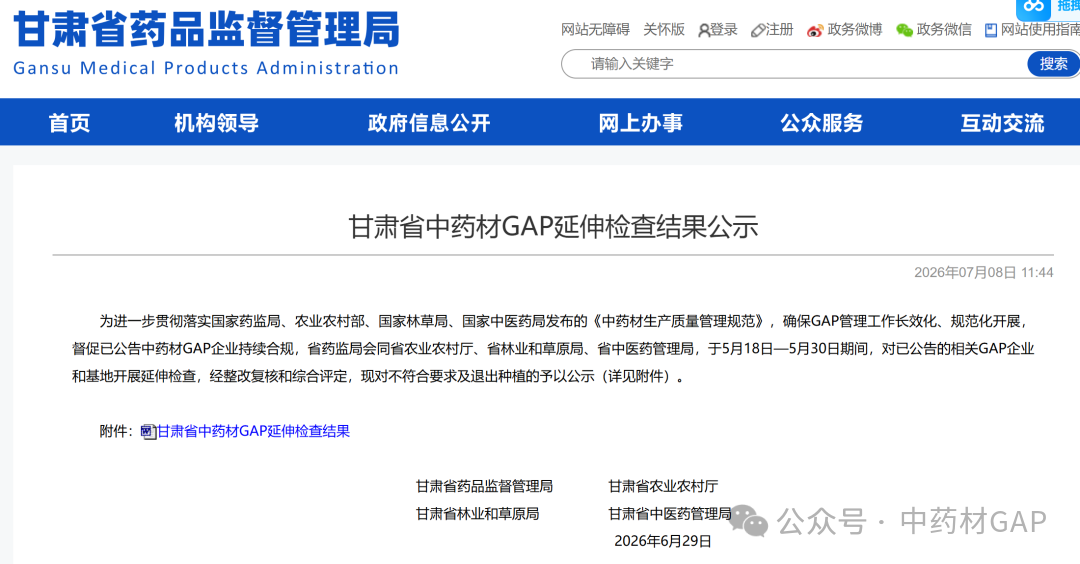1080x564 pixels.
Task: Click the website guide book icon
Action: (991, 30)
